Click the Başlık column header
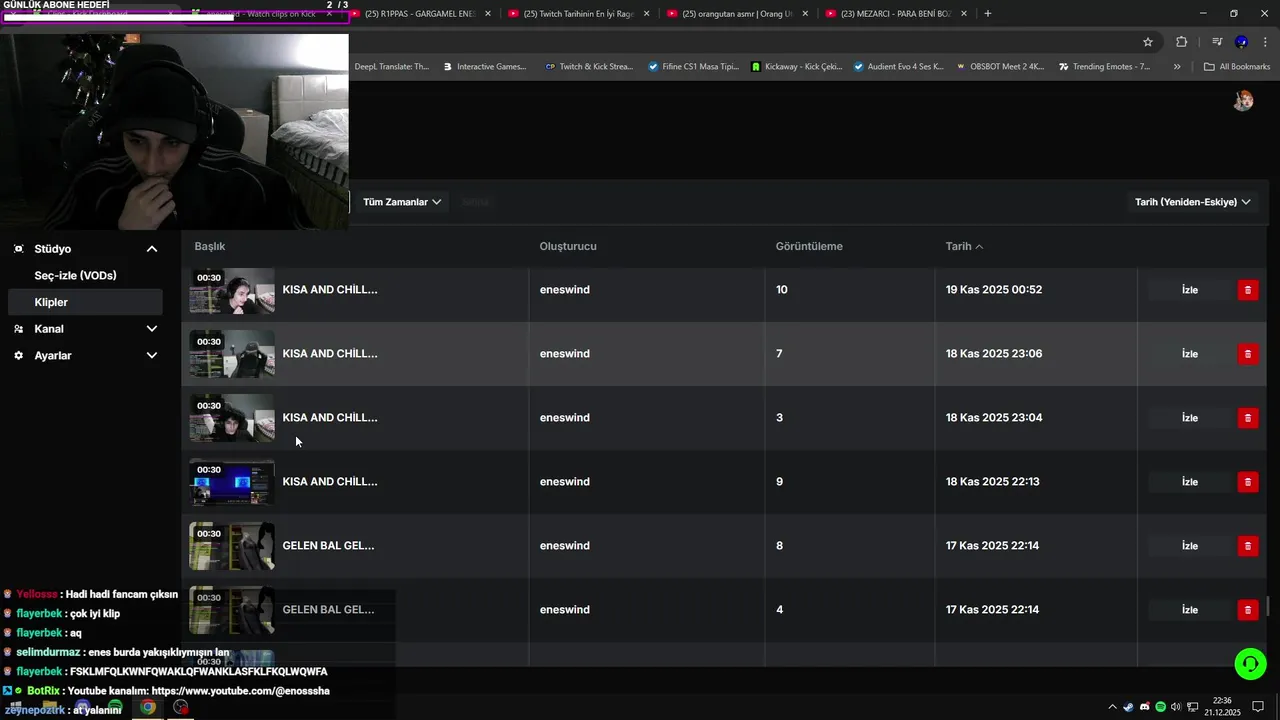The image size is (1280, 720). (210, 246)
